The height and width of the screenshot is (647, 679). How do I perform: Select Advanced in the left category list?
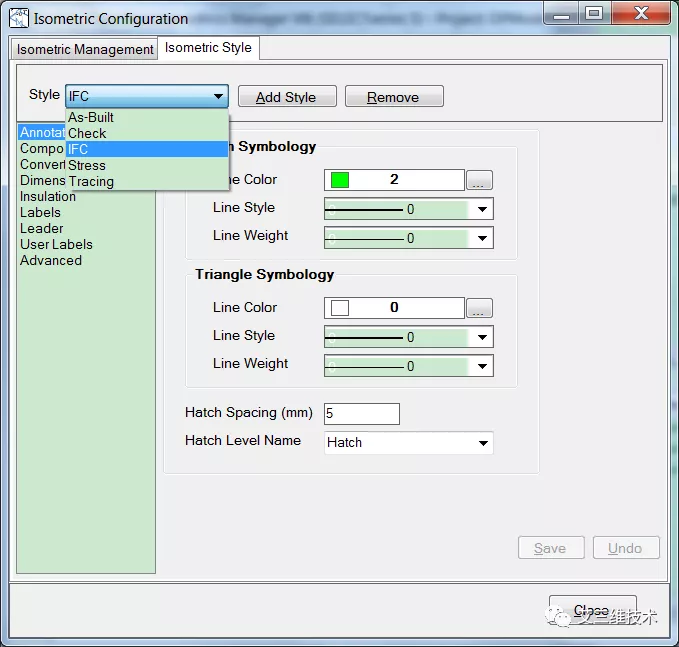click(51, 260)
